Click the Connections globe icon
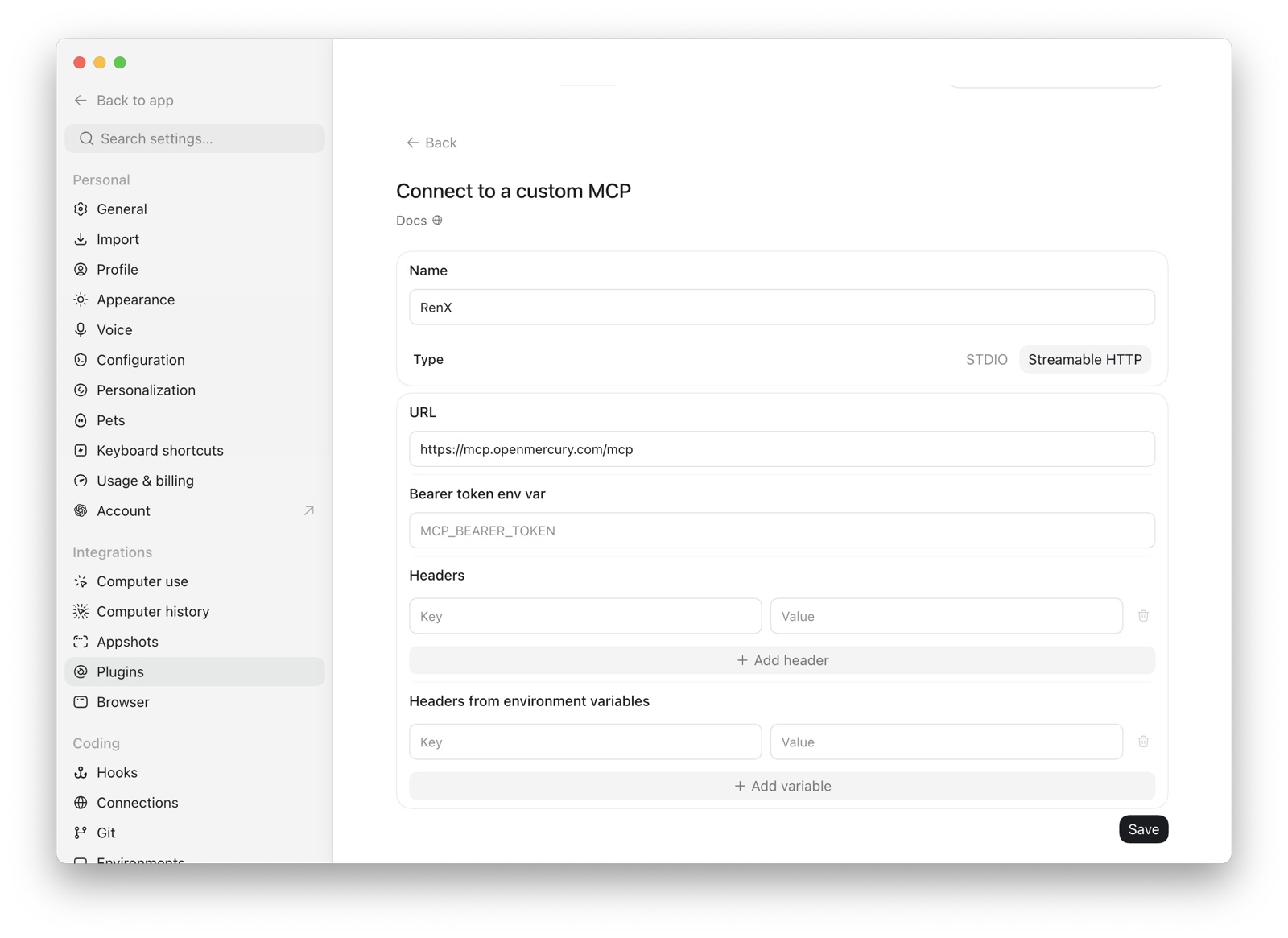 [x=80, y=803]
